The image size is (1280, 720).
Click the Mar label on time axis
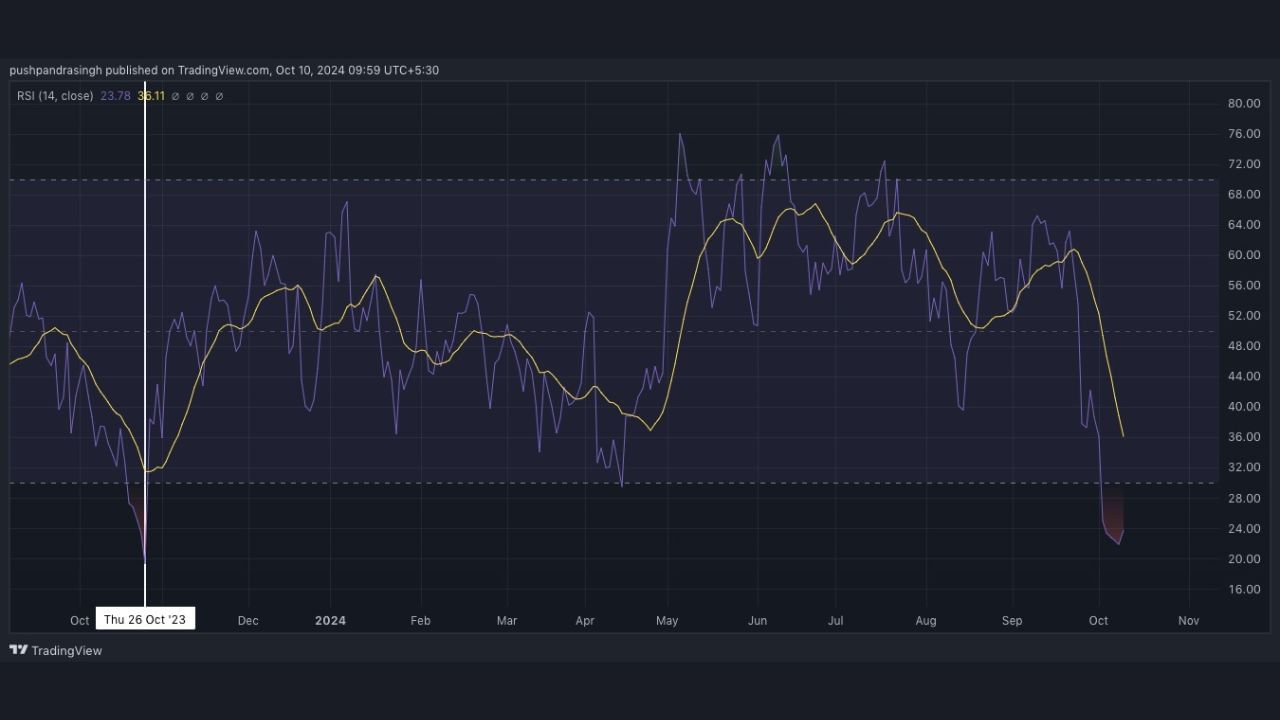pos(507,621)
